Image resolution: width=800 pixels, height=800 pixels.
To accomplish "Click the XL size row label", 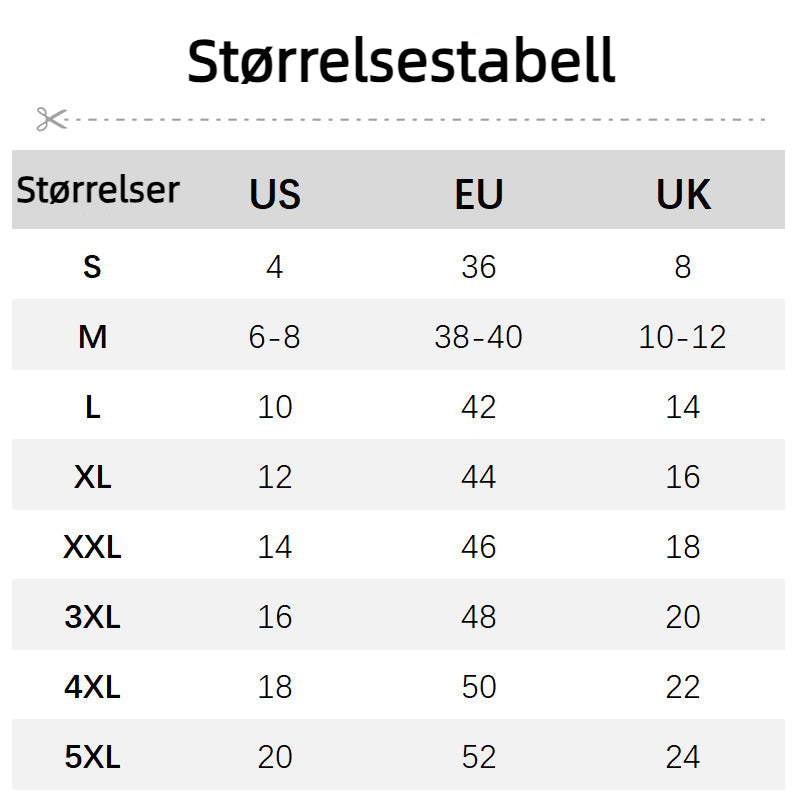I will (x=92, y=477).
